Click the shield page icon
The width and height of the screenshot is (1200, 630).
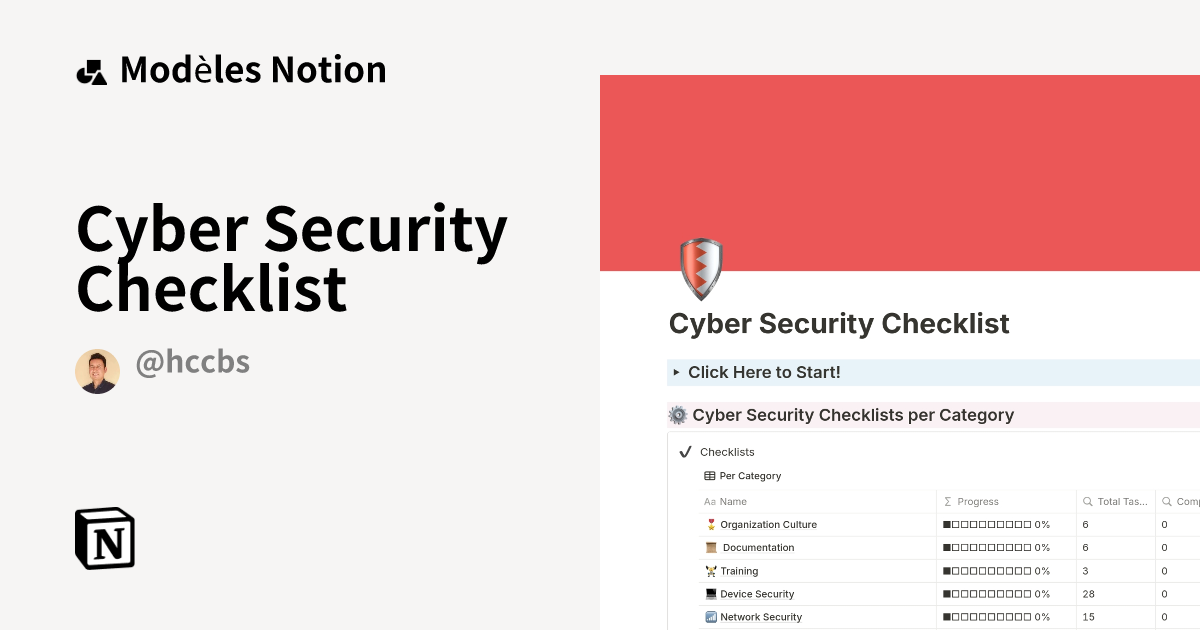tap(700, 268)
